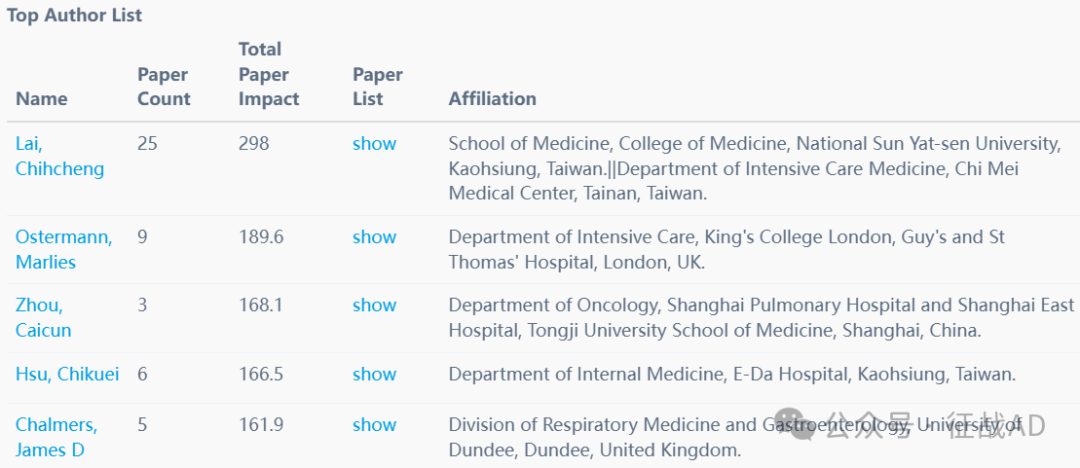Select Hsu, Chikuei author link
1080x468 pixels.
pyautogui.click(x=67, y=374)
